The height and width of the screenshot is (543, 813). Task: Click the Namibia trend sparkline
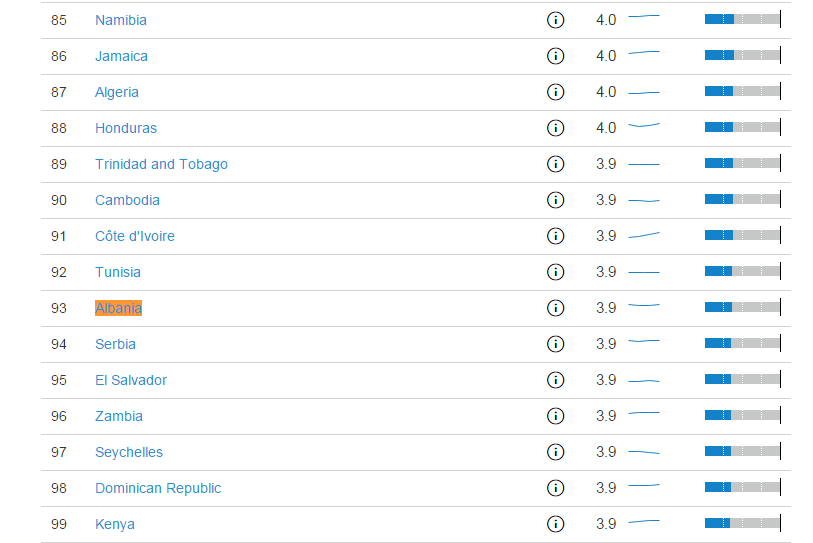[x=644, y=17]
